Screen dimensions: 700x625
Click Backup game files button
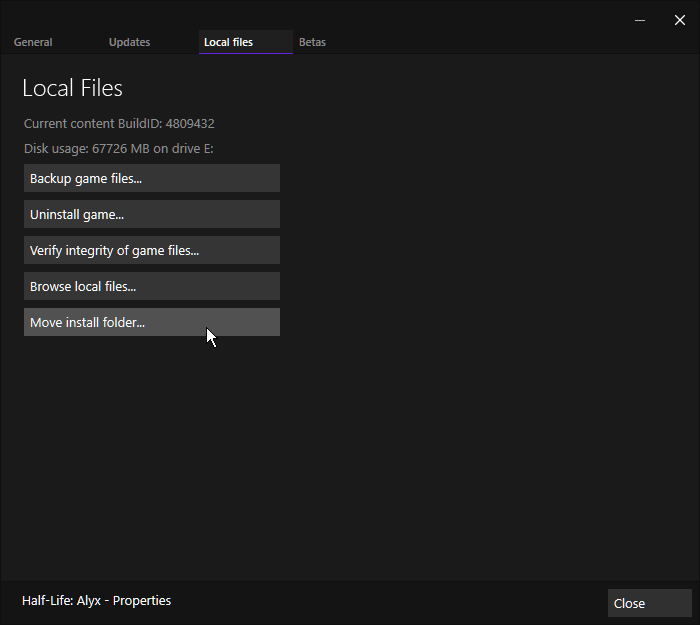point(152,178)
